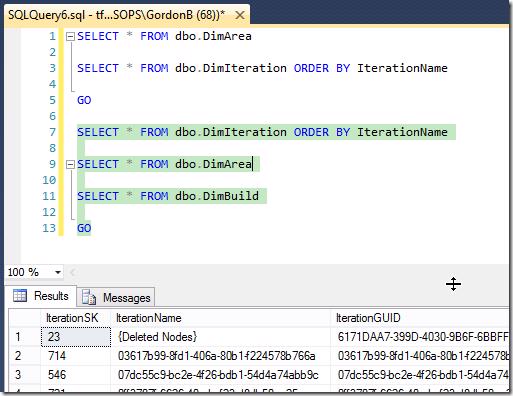
Task: Select the cell with value 546
Action: tap(76, 375)
